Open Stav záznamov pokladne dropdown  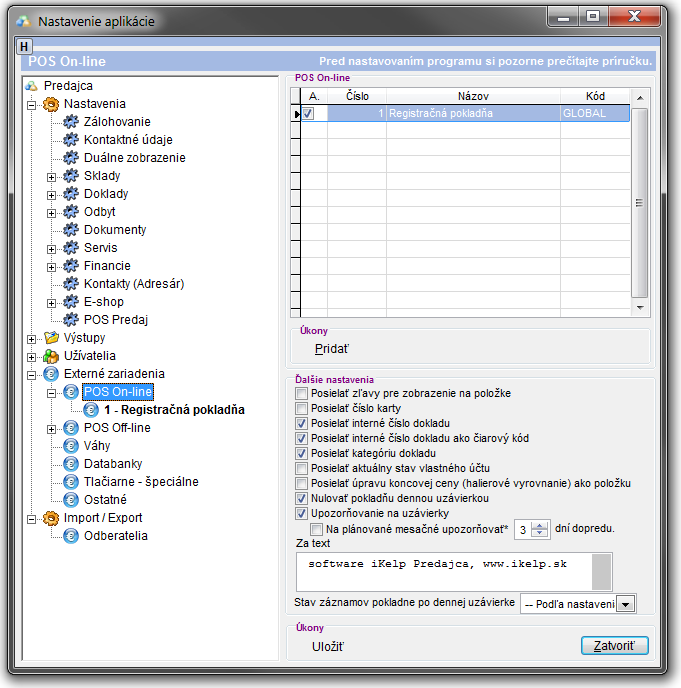pos(626,604)
